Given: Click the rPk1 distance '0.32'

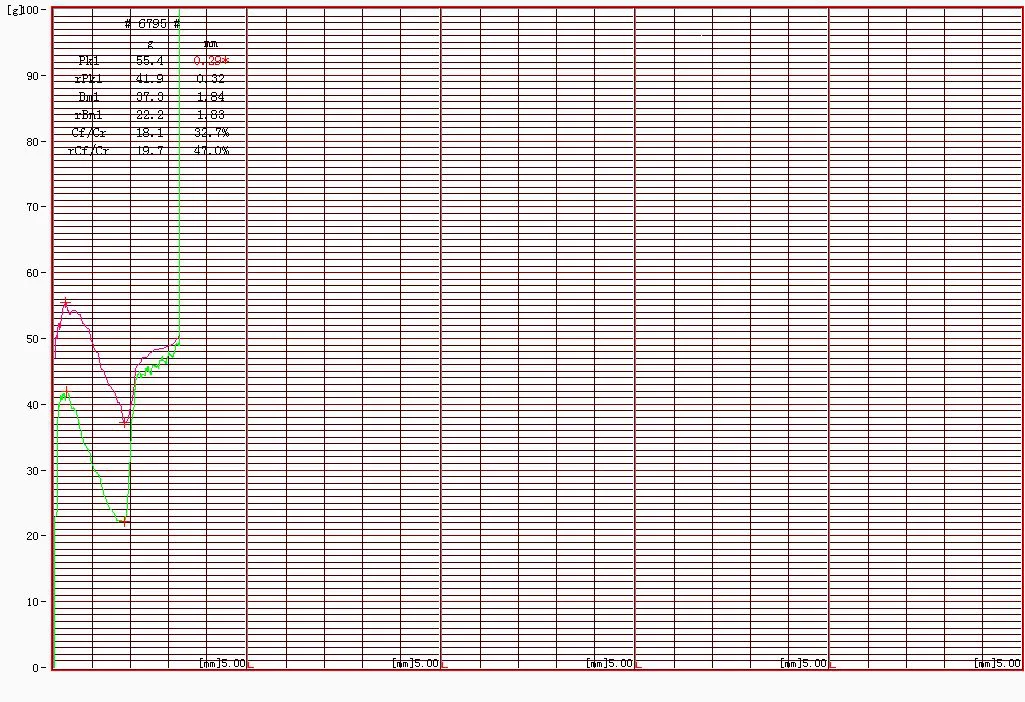Looking at the screenshot, I should 210,79.
